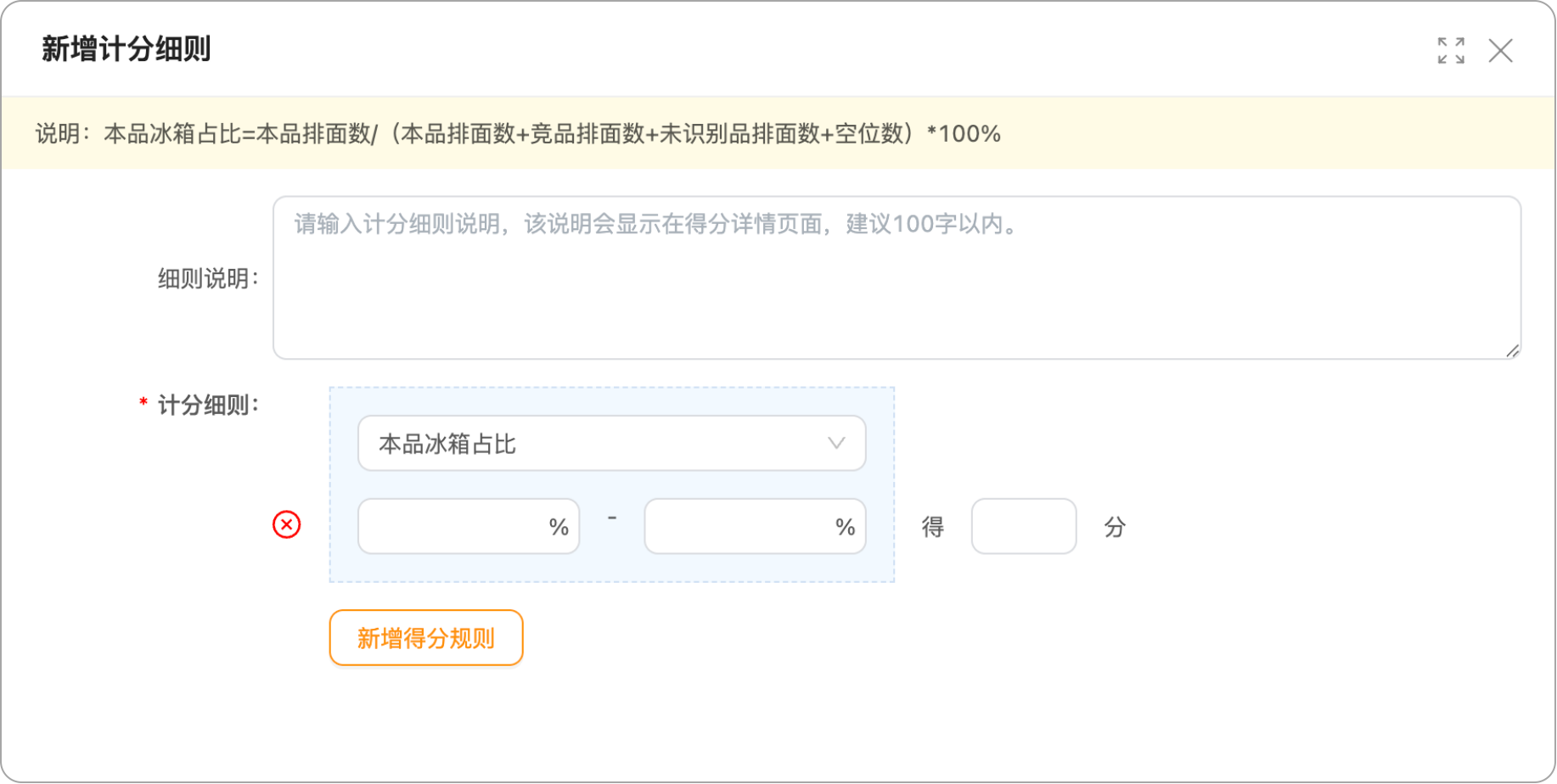Screen dimensions: 1557x784
Task: Click the lower-bound percentage input field
Action: [469, 527]
